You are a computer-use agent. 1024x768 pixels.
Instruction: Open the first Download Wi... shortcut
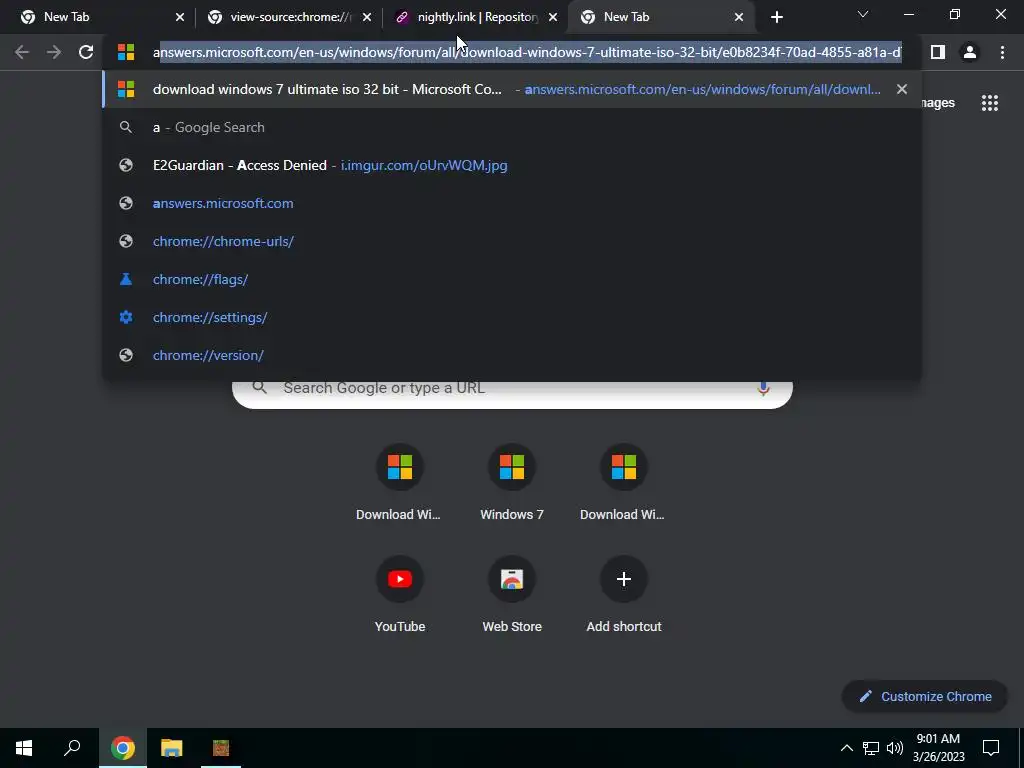click(400, 483)
